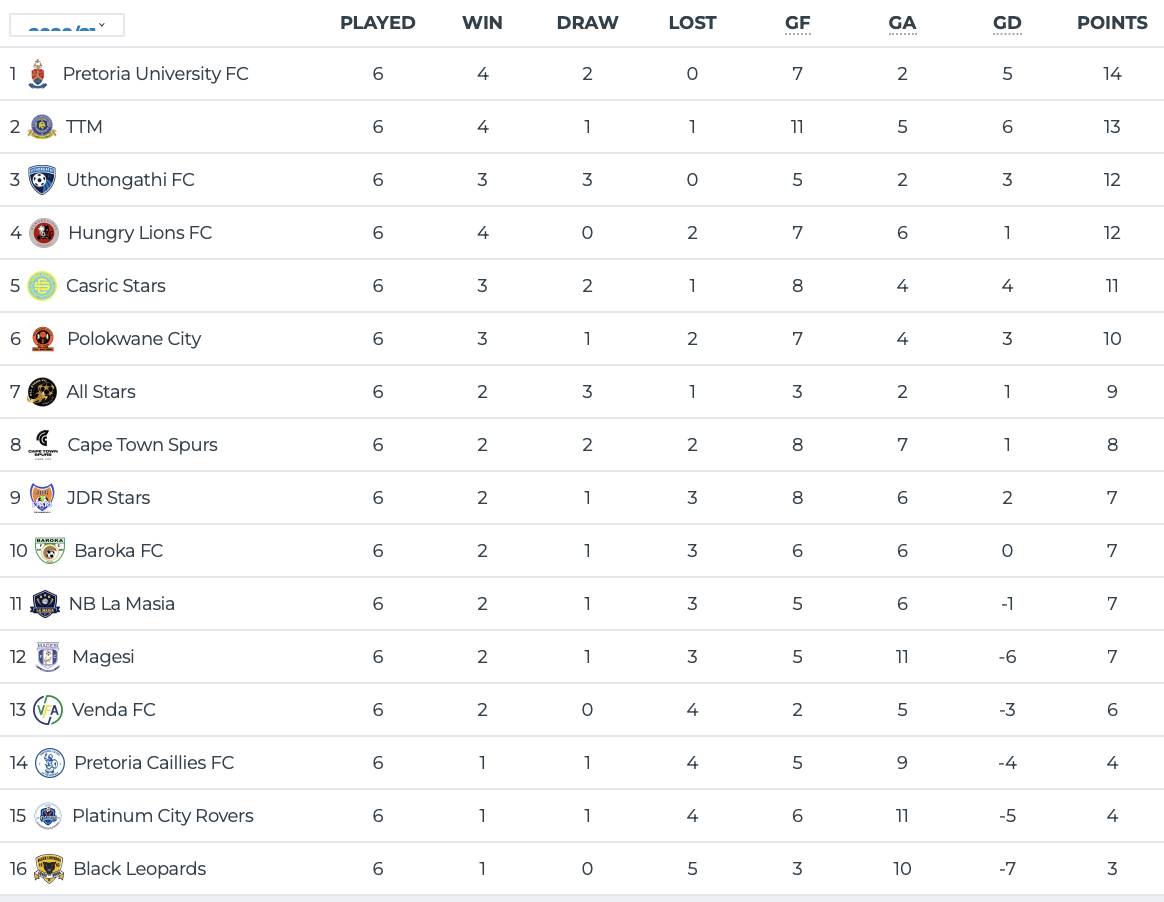Viewport: 1164px width, 902px height.
Task: Click the Polokwane City club logo
Action: (x=42, y=339)
